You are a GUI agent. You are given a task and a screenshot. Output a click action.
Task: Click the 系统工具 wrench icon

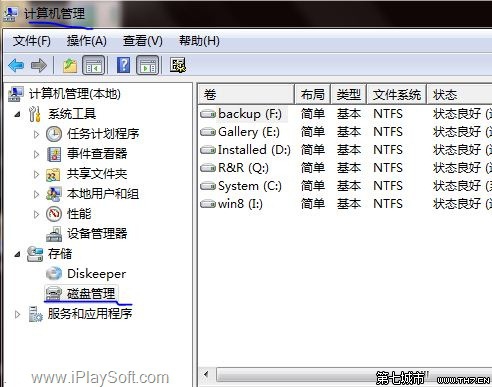35,114
